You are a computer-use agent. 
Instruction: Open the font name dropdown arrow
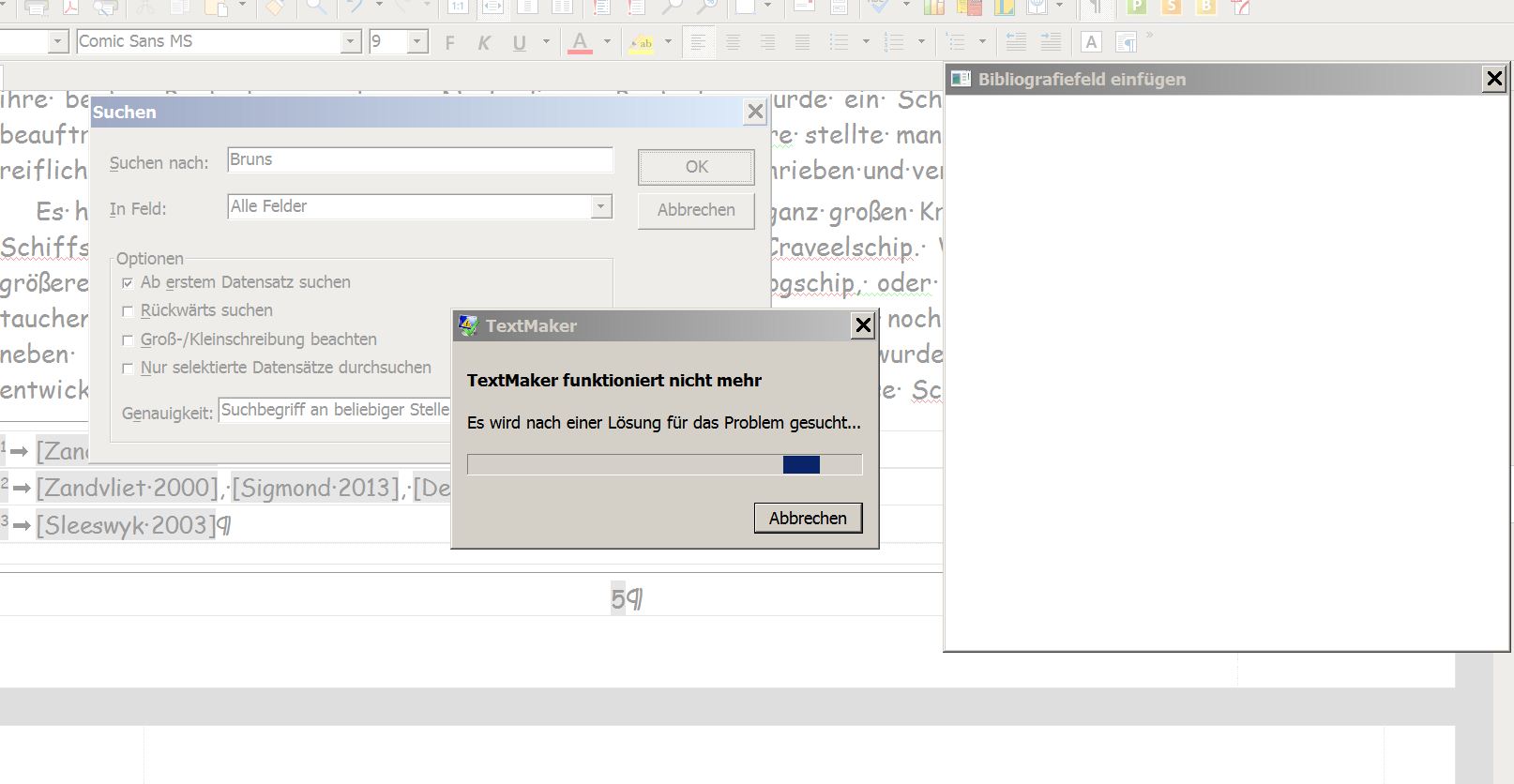(x=351, y=41)
